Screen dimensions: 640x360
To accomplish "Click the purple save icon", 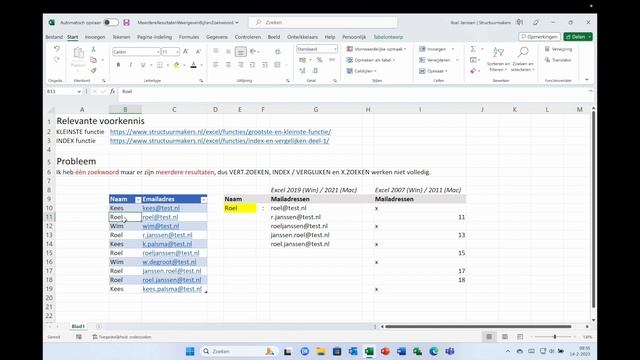I will pyautogui.click(x=127, y=22).
